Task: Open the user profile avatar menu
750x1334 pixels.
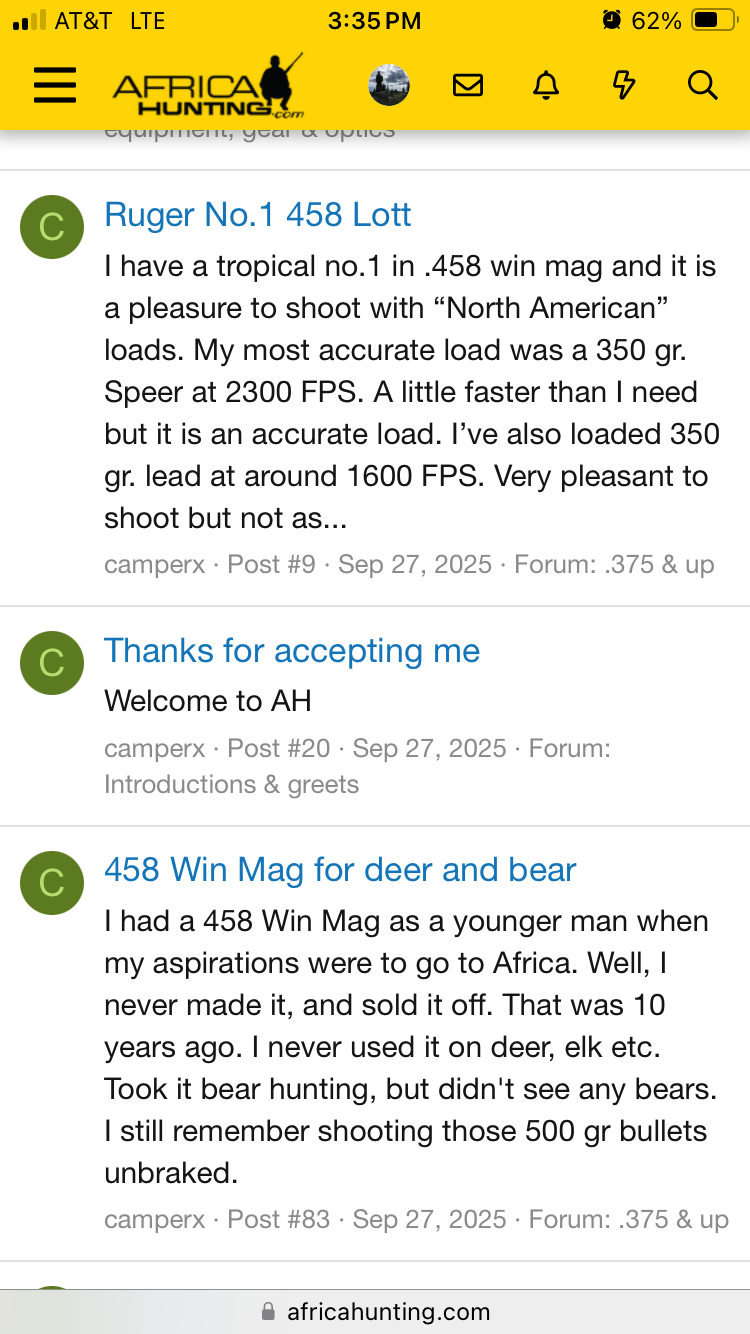Action: click(389, 85)
